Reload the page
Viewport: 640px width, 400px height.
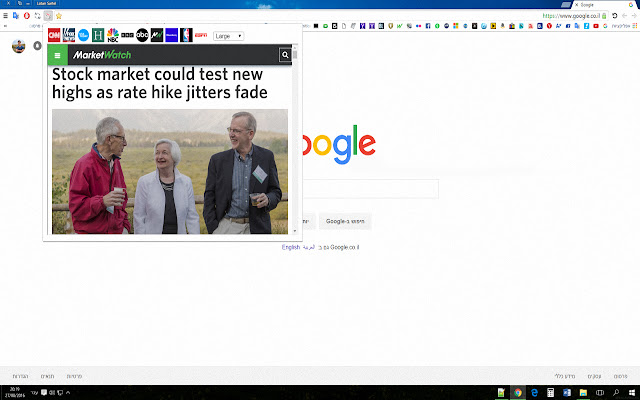614,16
